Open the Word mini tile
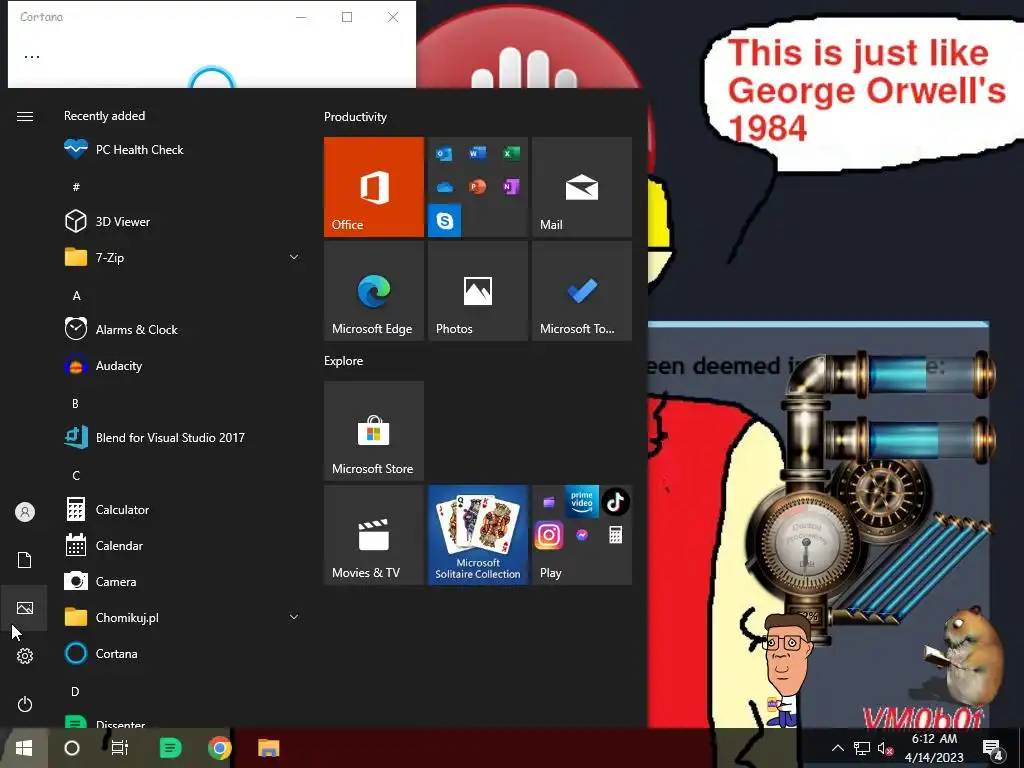Viewport: 1024px width, 768px height. [x=477, y=153]
